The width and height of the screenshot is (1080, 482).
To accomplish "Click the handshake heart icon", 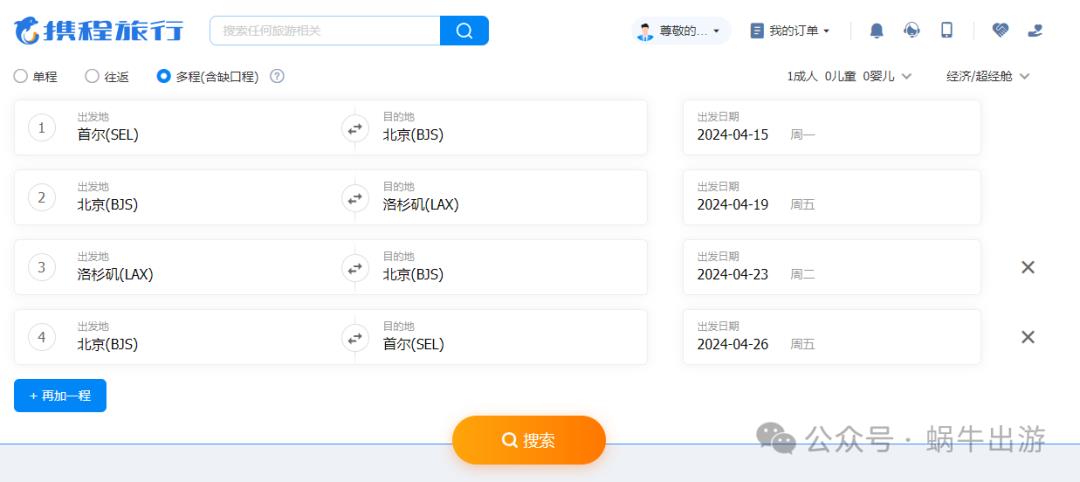I will tap(1000, 31).
